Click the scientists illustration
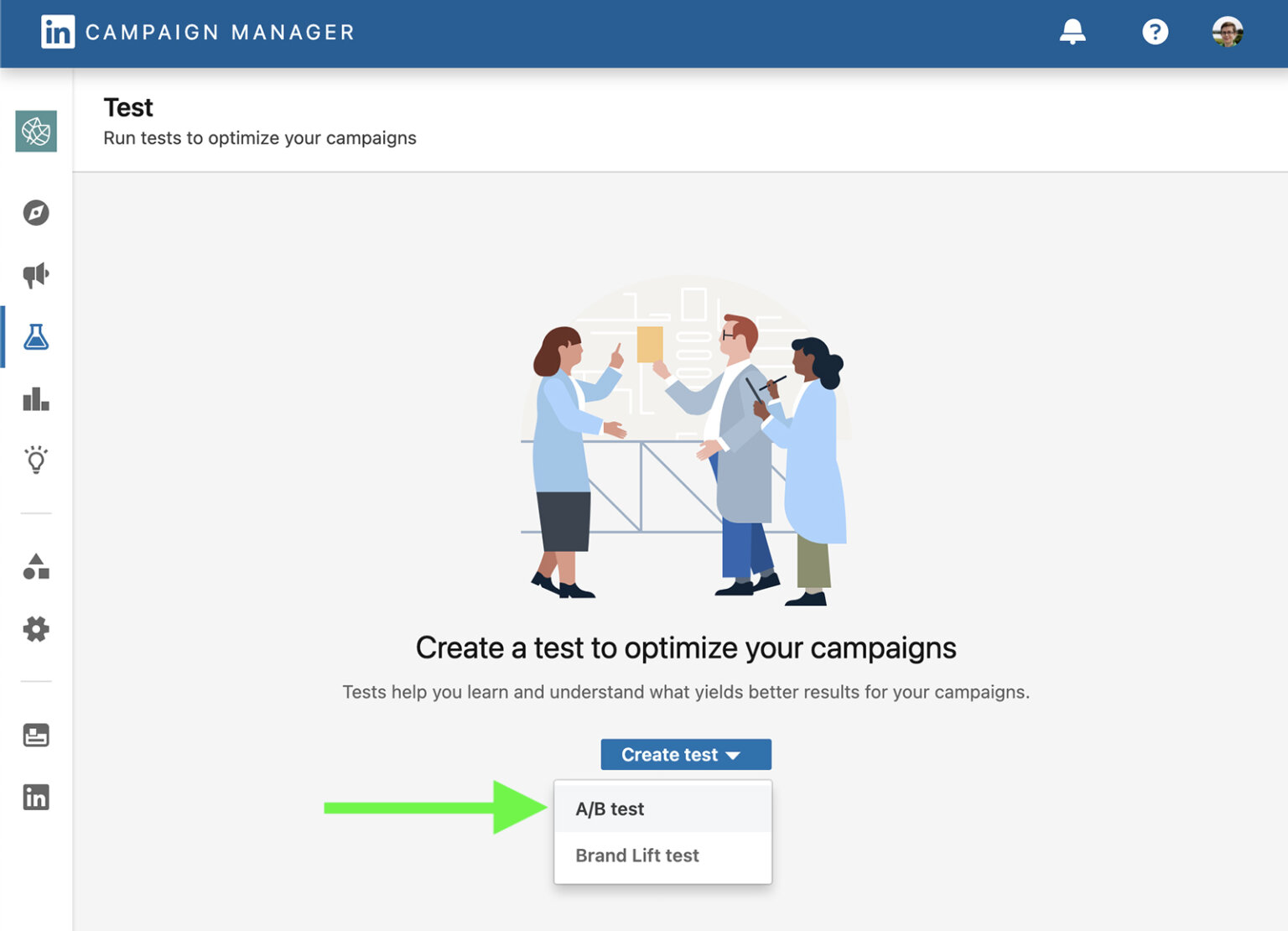The image size is (1288, 931). (x=686, y=440)
